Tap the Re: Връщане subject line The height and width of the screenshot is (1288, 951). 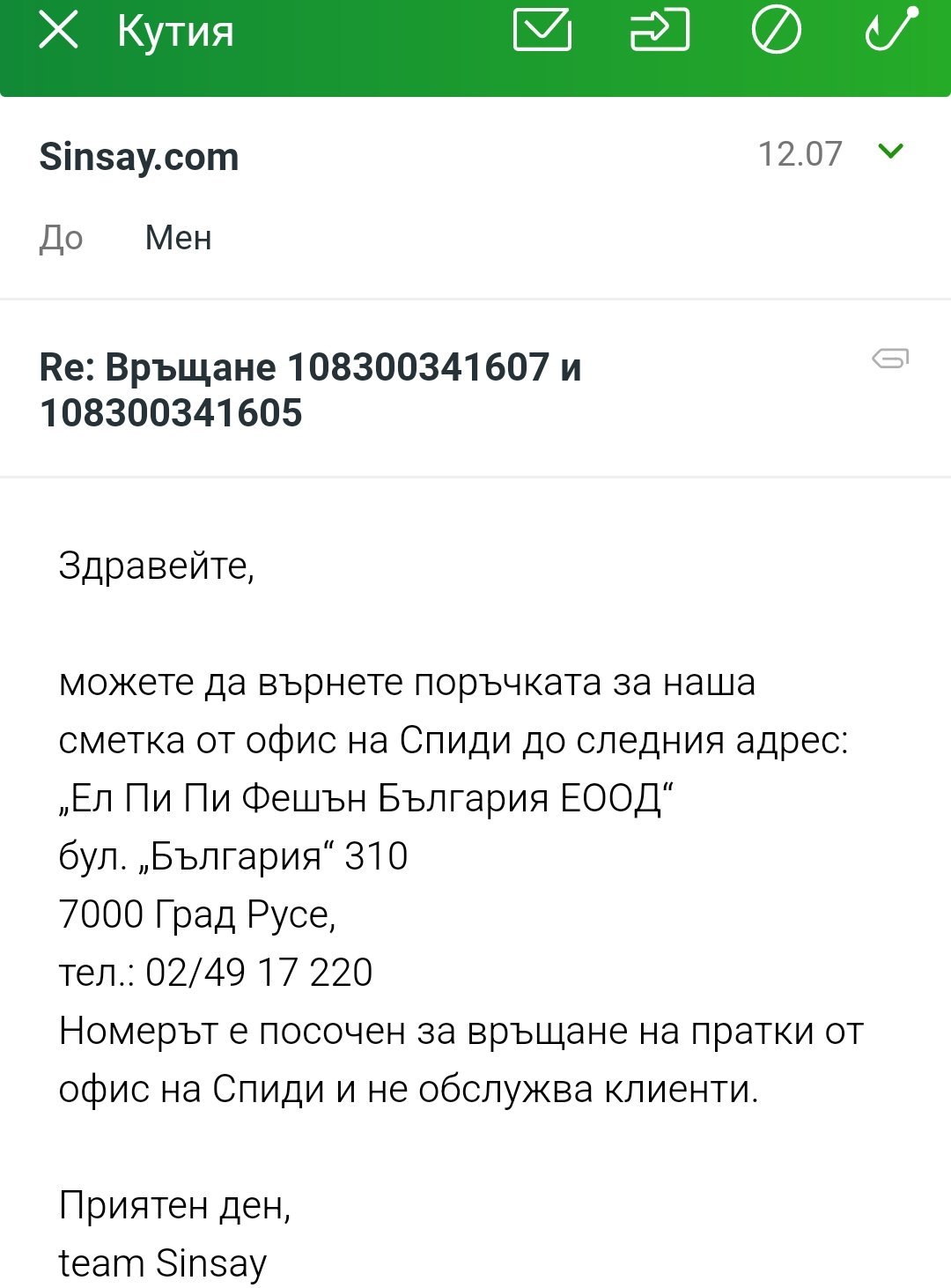(310, 389)
